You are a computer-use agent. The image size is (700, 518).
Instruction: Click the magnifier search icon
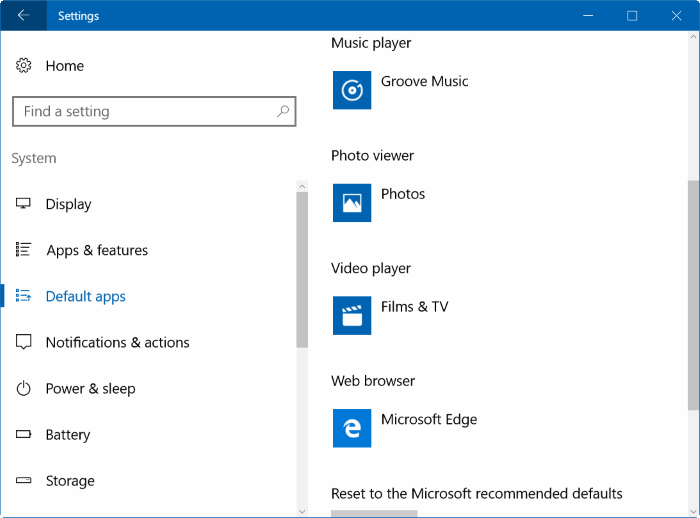[x=283, y=111]
